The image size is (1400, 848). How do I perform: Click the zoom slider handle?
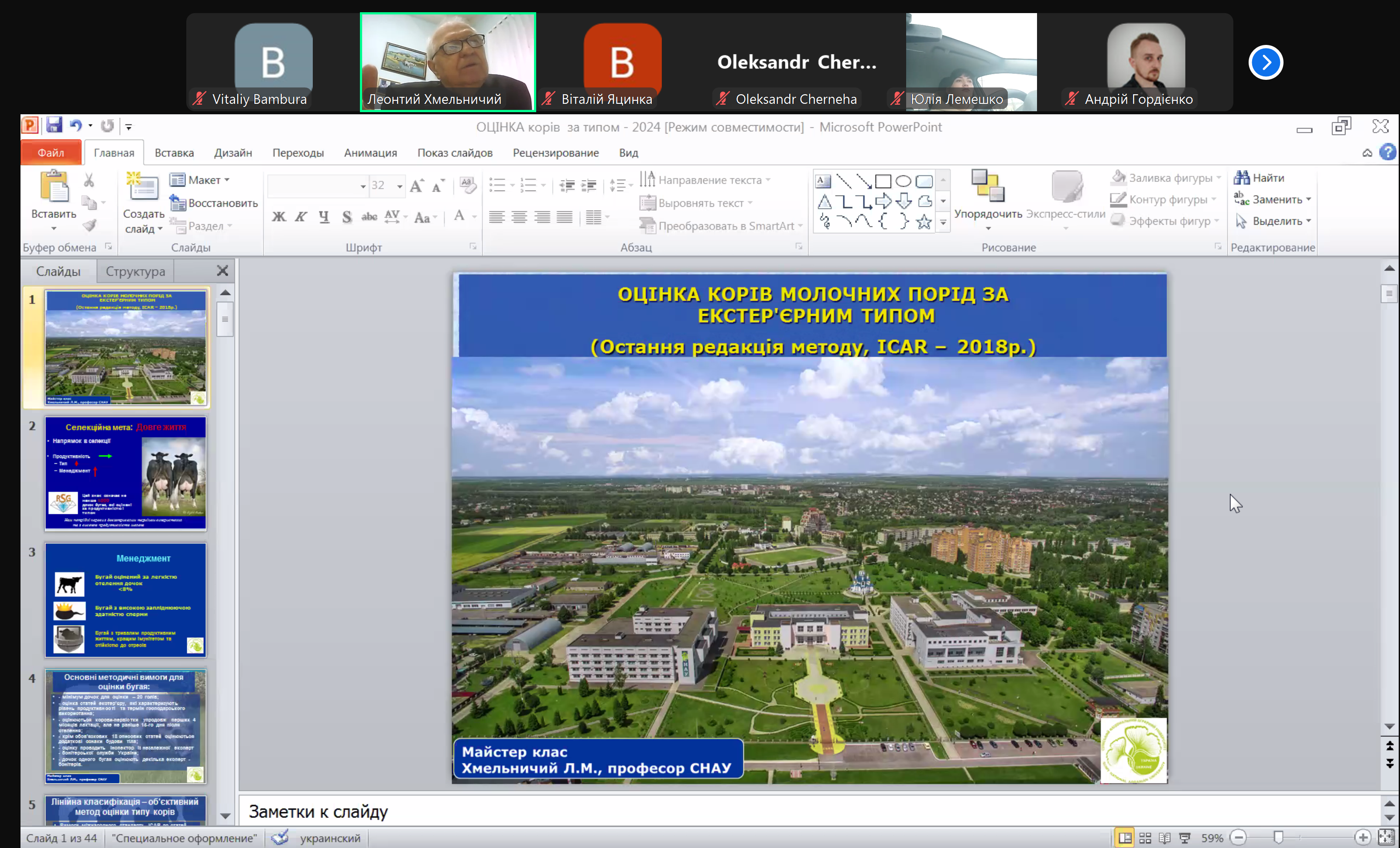coord(1278,837)
